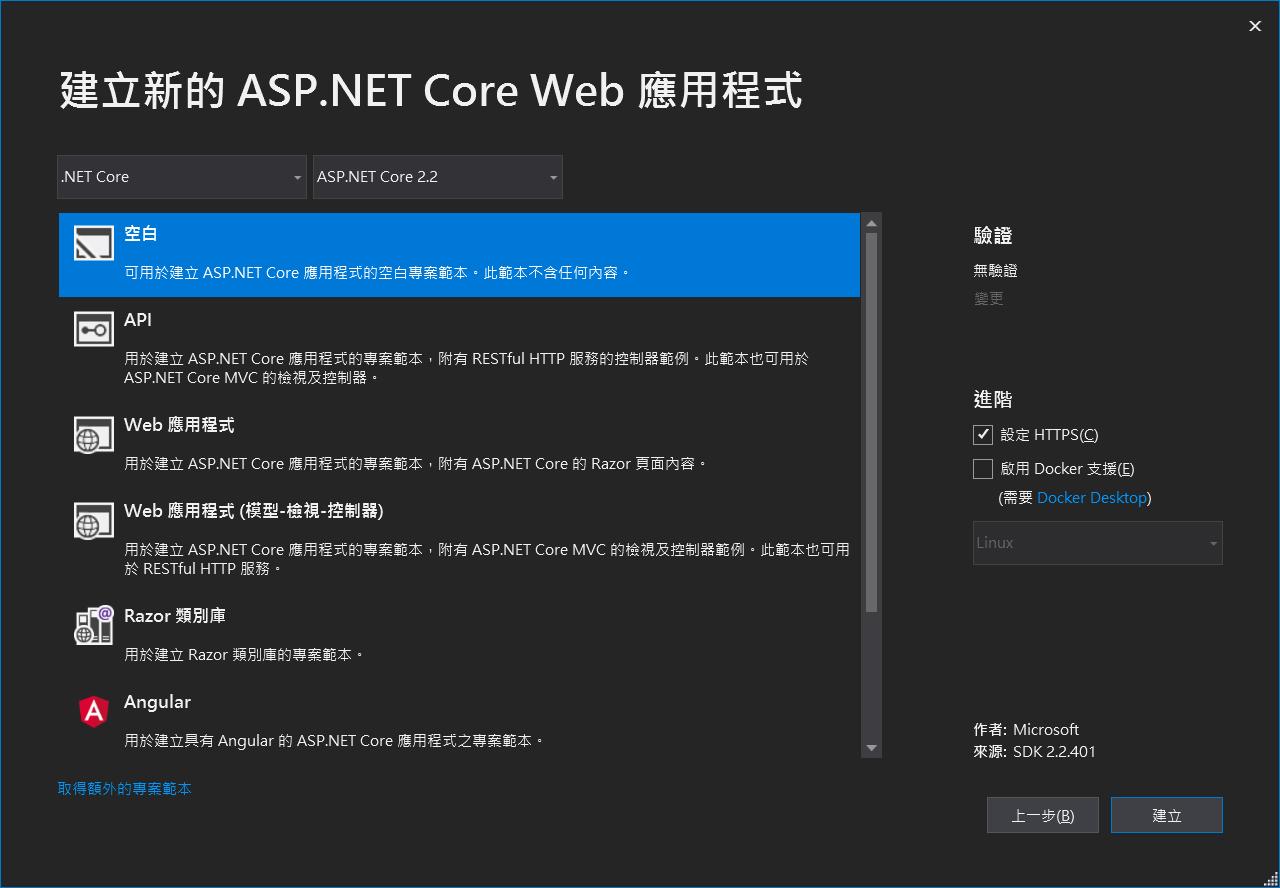Open the .NET Core framework dropdown

point(182,177)
